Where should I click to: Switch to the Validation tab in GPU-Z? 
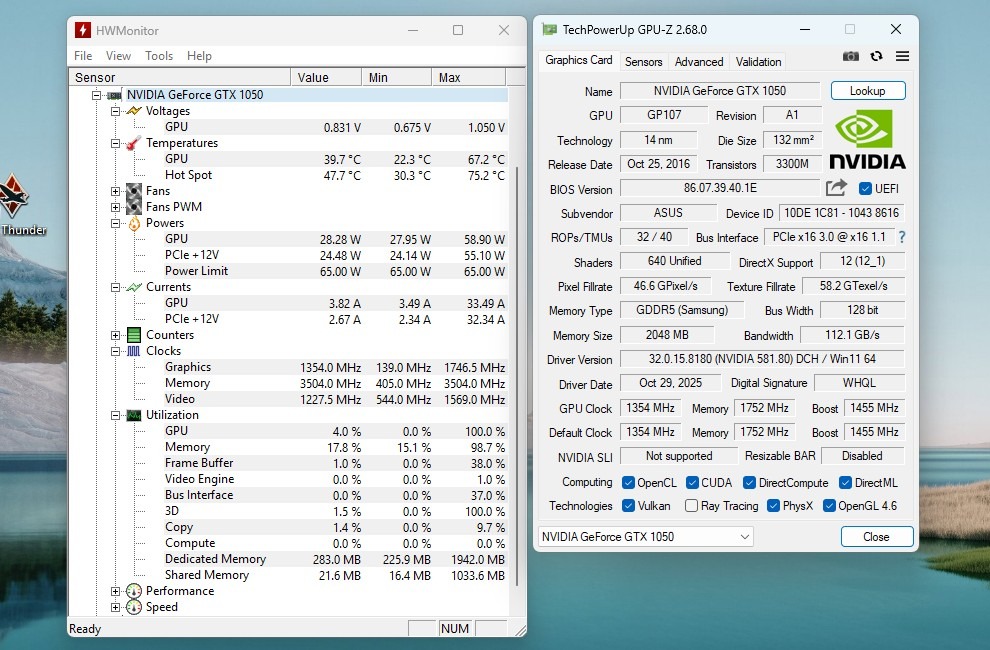point(758,61)
